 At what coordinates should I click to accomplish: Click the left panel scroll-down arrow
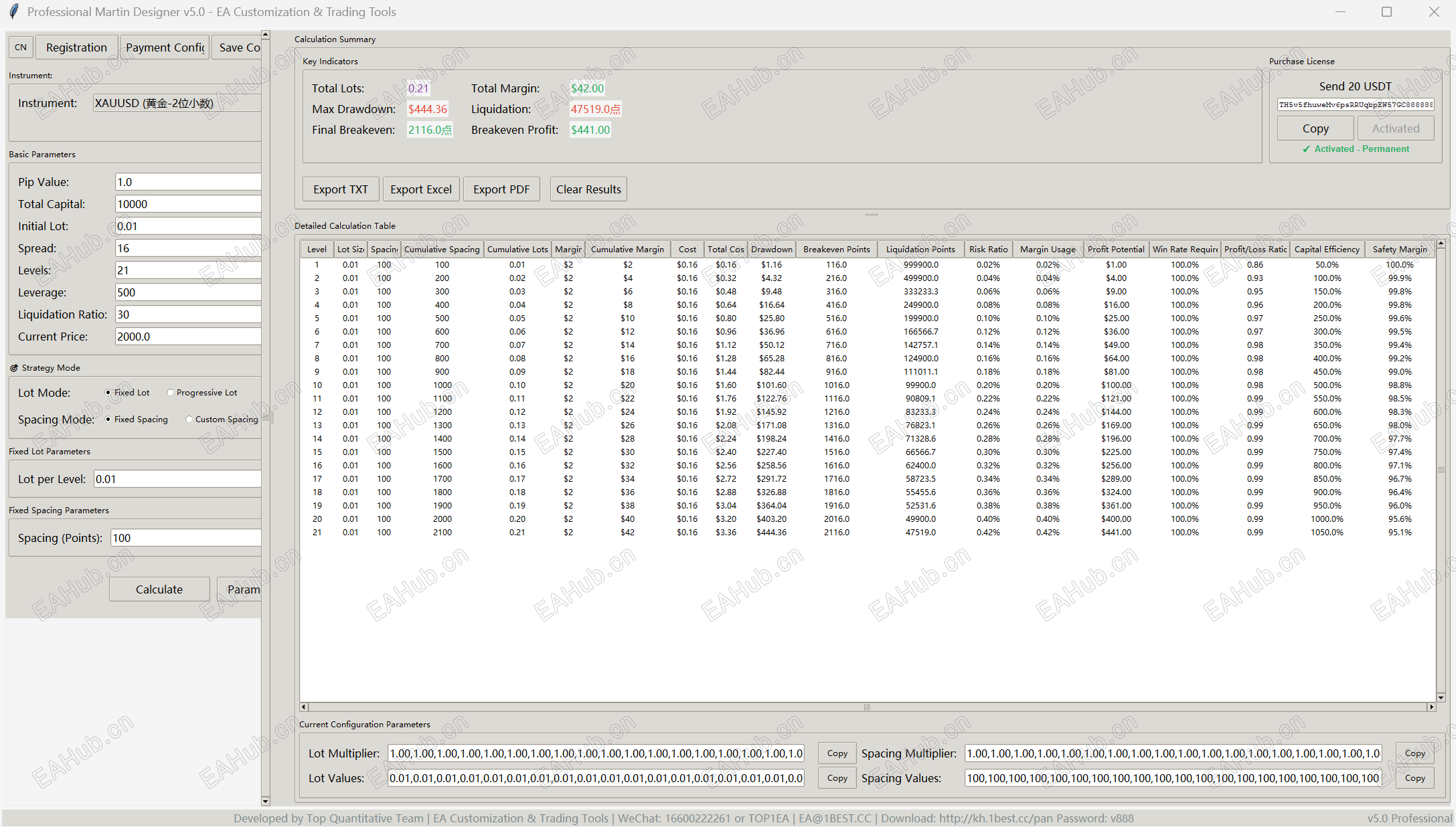(x=266, y=801)
